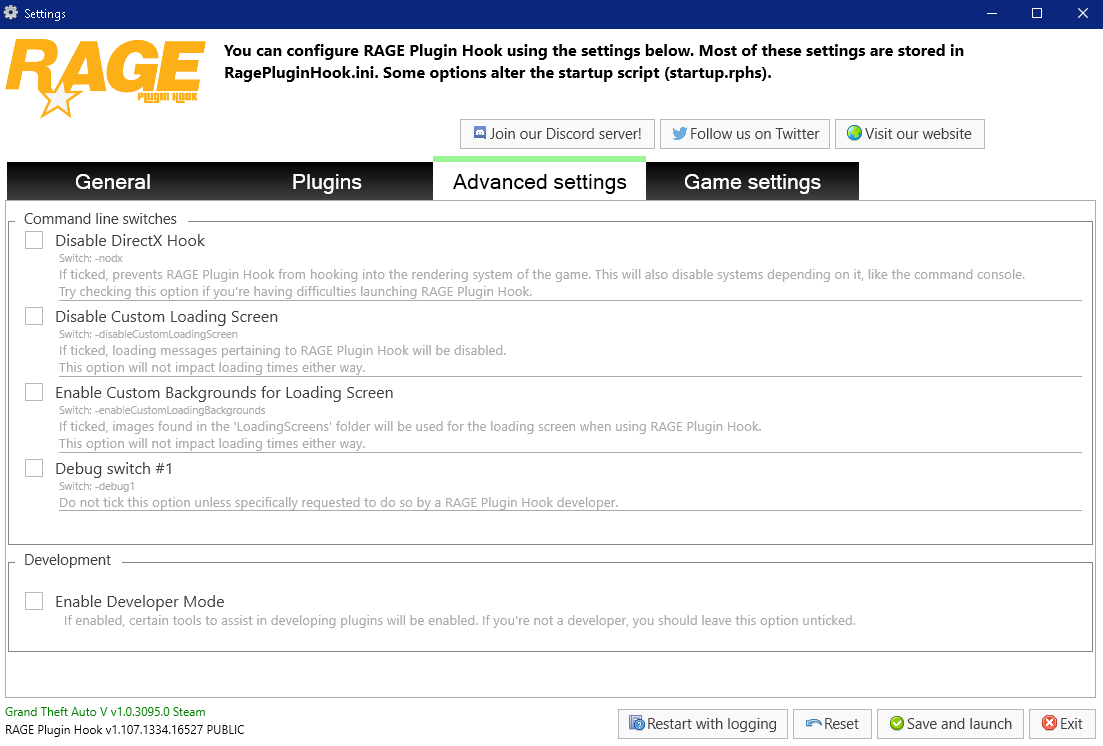The width and height of the screenshot is (1103, 746).
Task: Select the Advanced settings tab
Action: [x=540, y=181]
